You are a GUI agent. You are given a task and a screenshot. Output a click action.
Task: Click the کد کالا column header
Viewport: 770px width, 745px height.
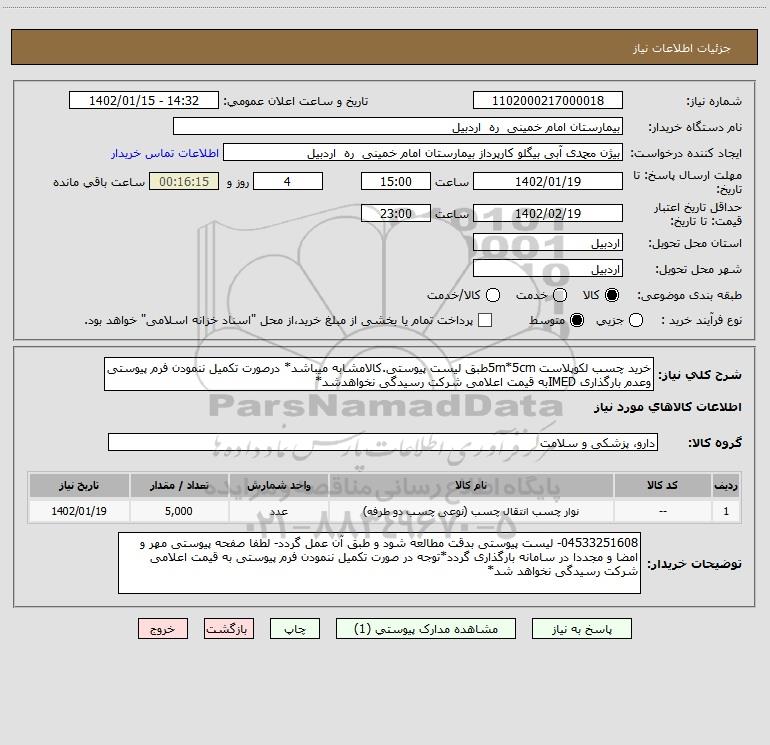[662, 485]
